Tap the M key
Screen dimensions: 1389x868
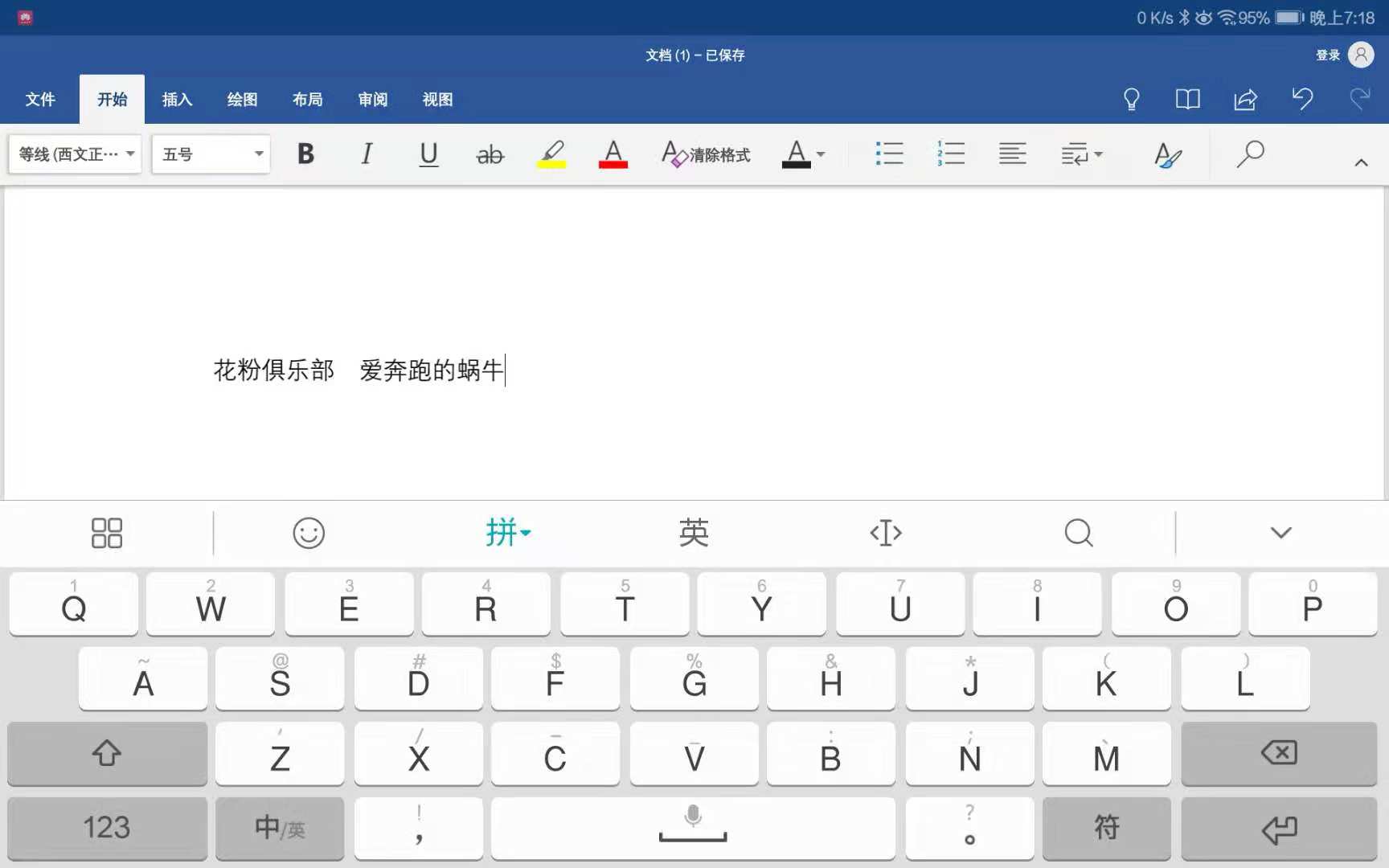pos(1107,753)
